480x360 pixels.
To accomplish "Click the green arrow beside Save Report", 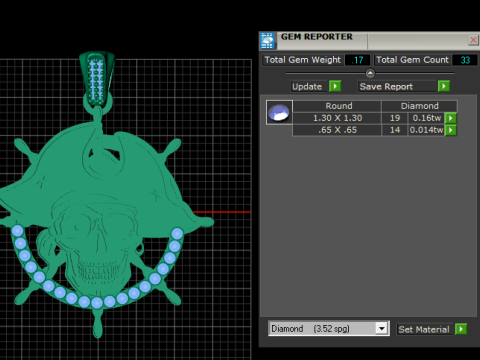I will coord(444,86).
